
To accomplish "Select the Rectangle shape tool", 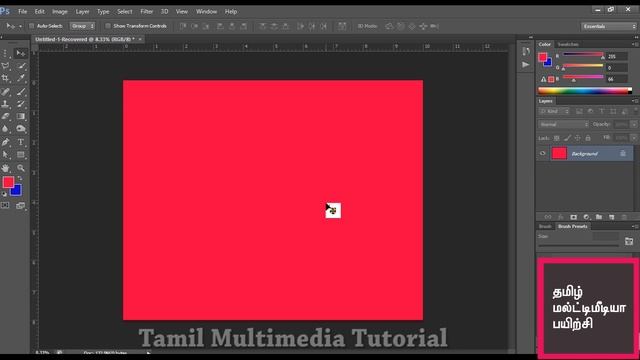I will pyautogui.click(x=21, y=155).
